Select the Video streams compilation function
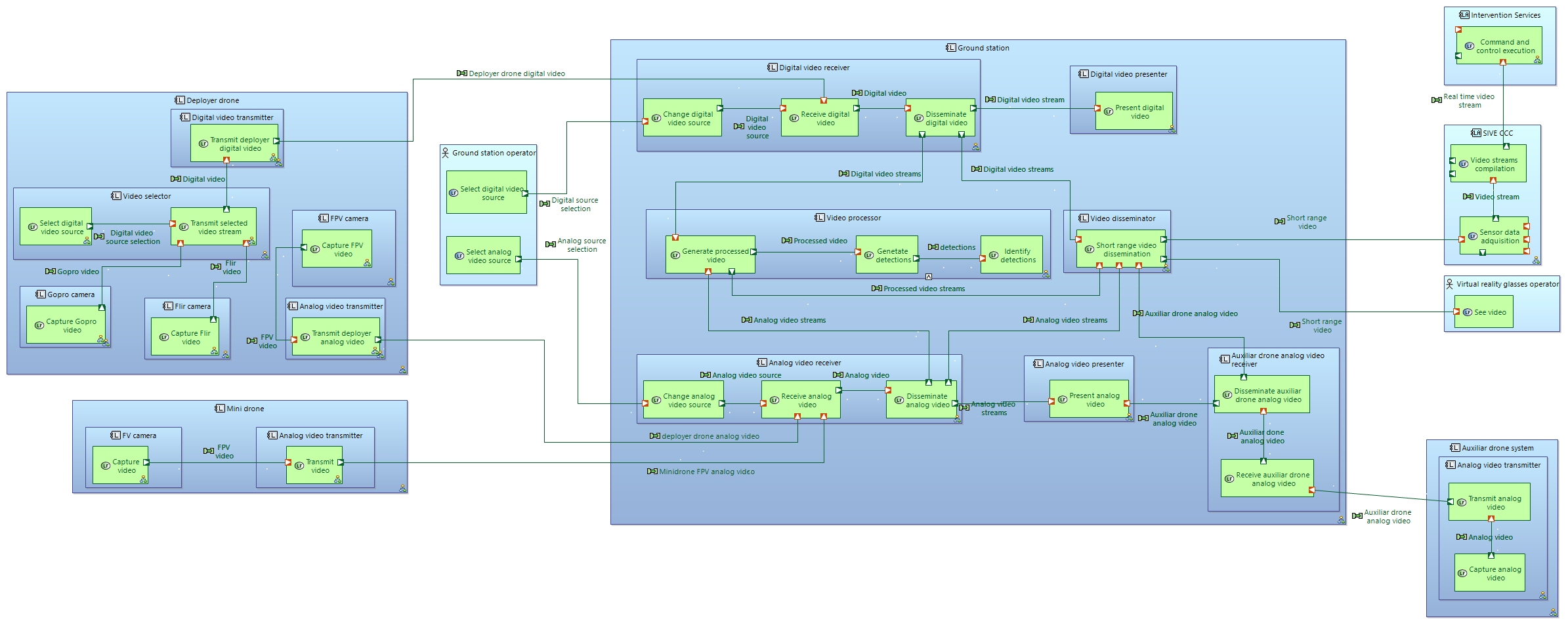 [x=1488, y=163]
